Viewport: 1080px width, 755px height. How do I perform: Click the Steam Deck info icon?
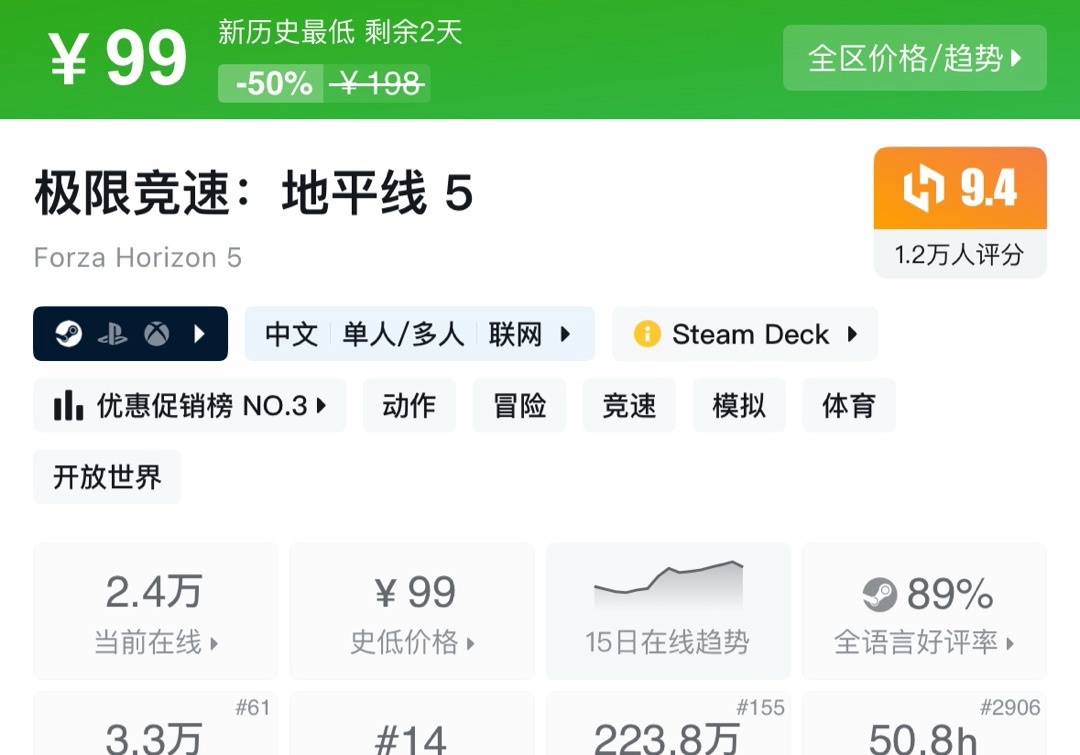coord(647,334)
